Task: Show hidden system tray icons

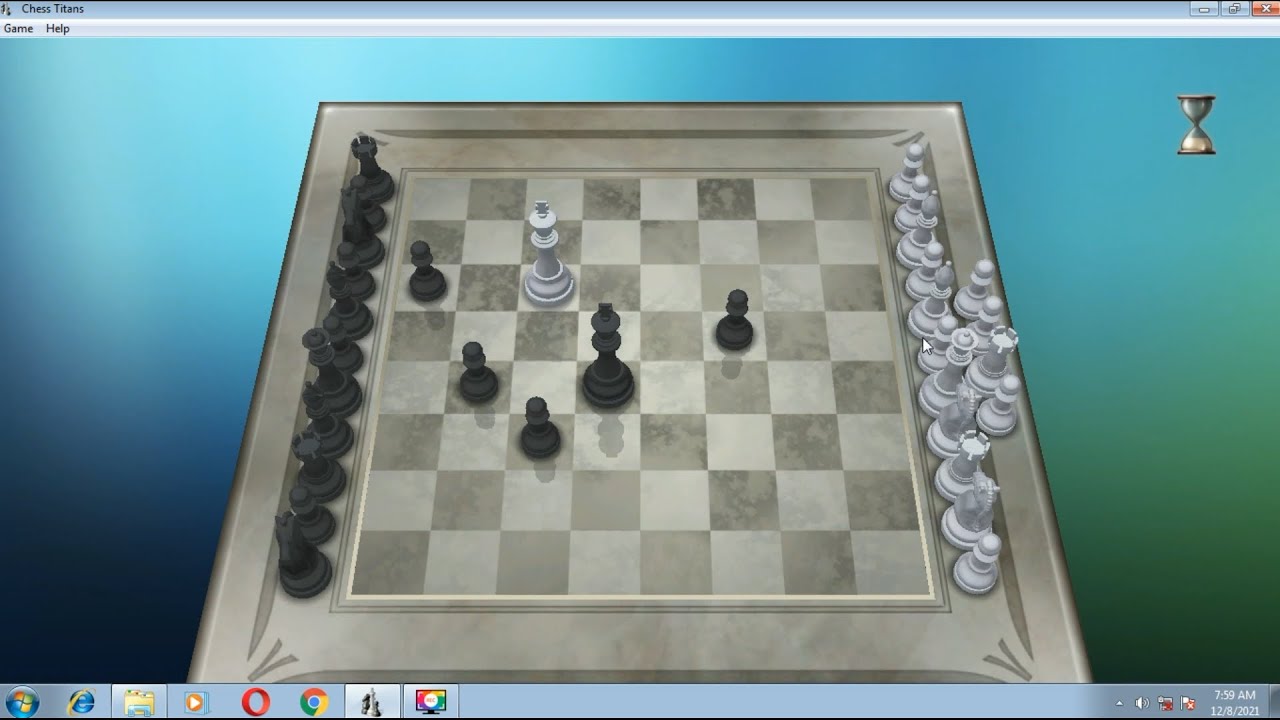Action: [1119, 703]
